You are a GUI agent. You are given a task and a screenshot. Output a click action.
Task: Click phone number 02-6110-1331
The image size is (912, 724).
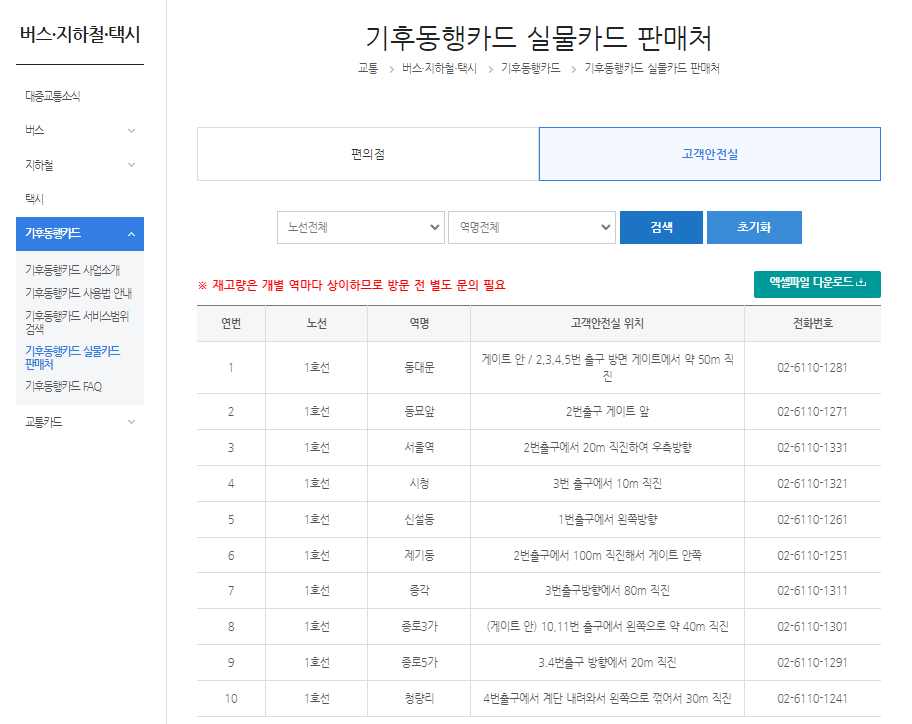point(813,448)
